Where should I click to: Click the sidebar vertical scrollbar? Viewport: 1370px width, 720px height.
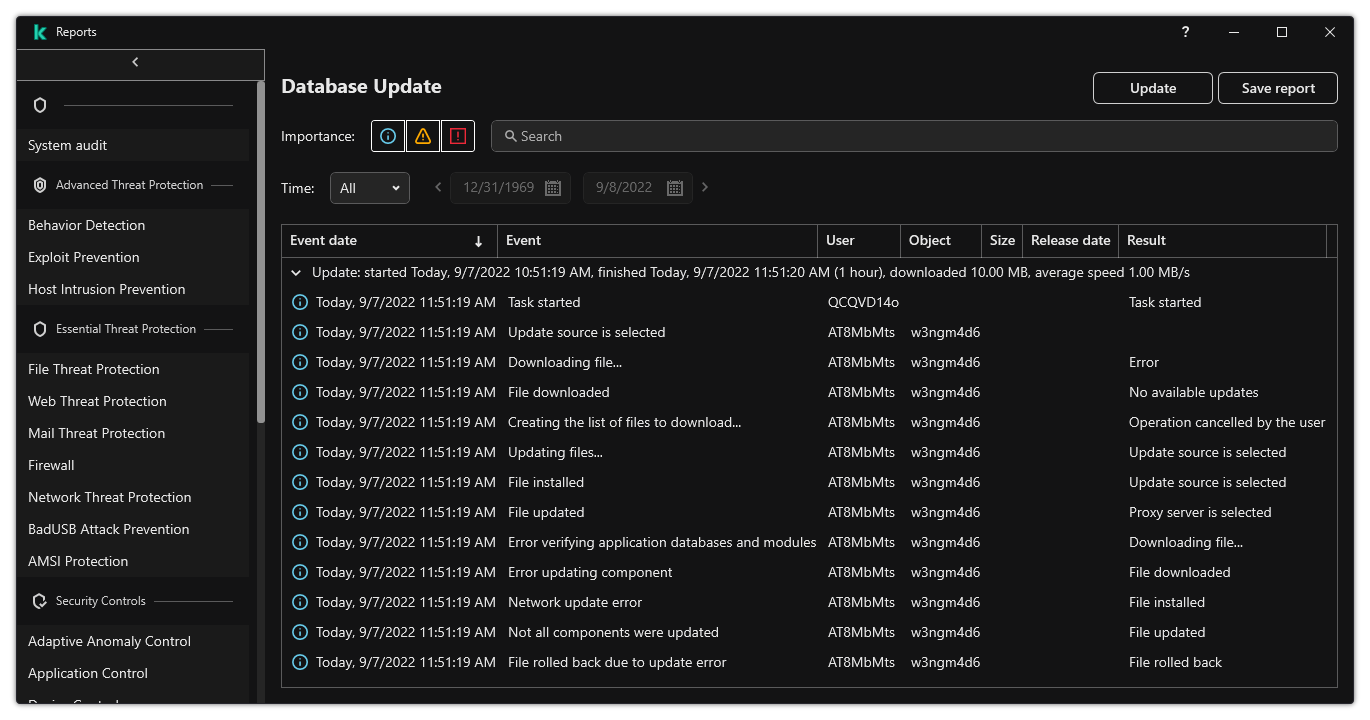pos(261,250)
